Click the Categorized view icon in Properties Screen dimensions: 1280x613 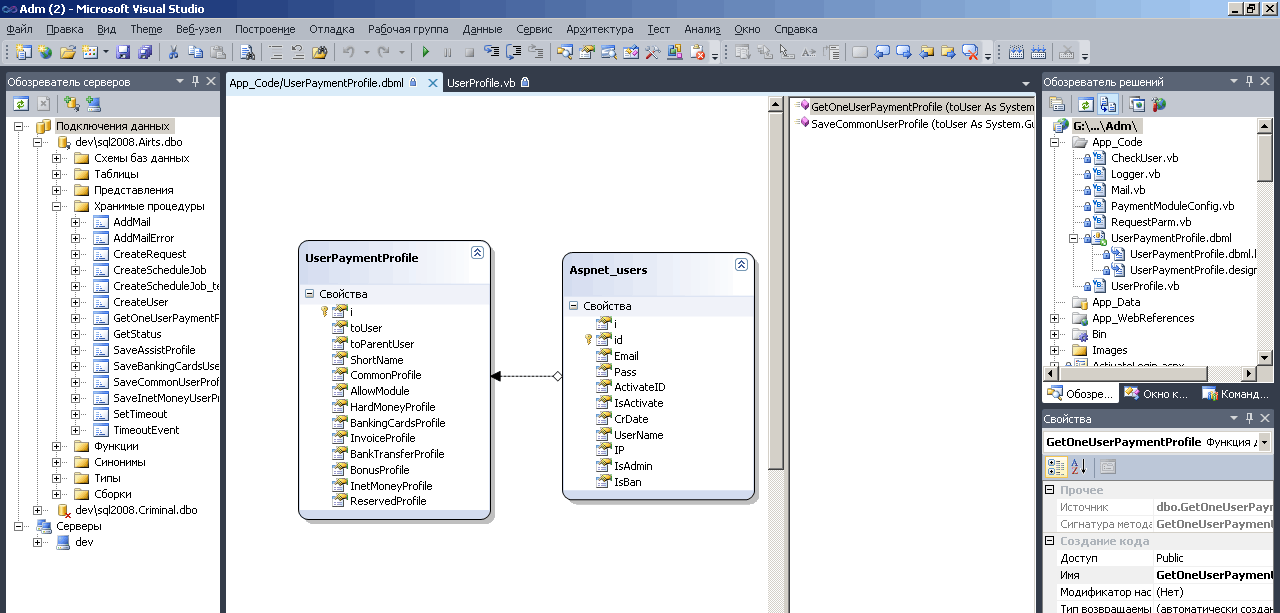pos(1055,467)
